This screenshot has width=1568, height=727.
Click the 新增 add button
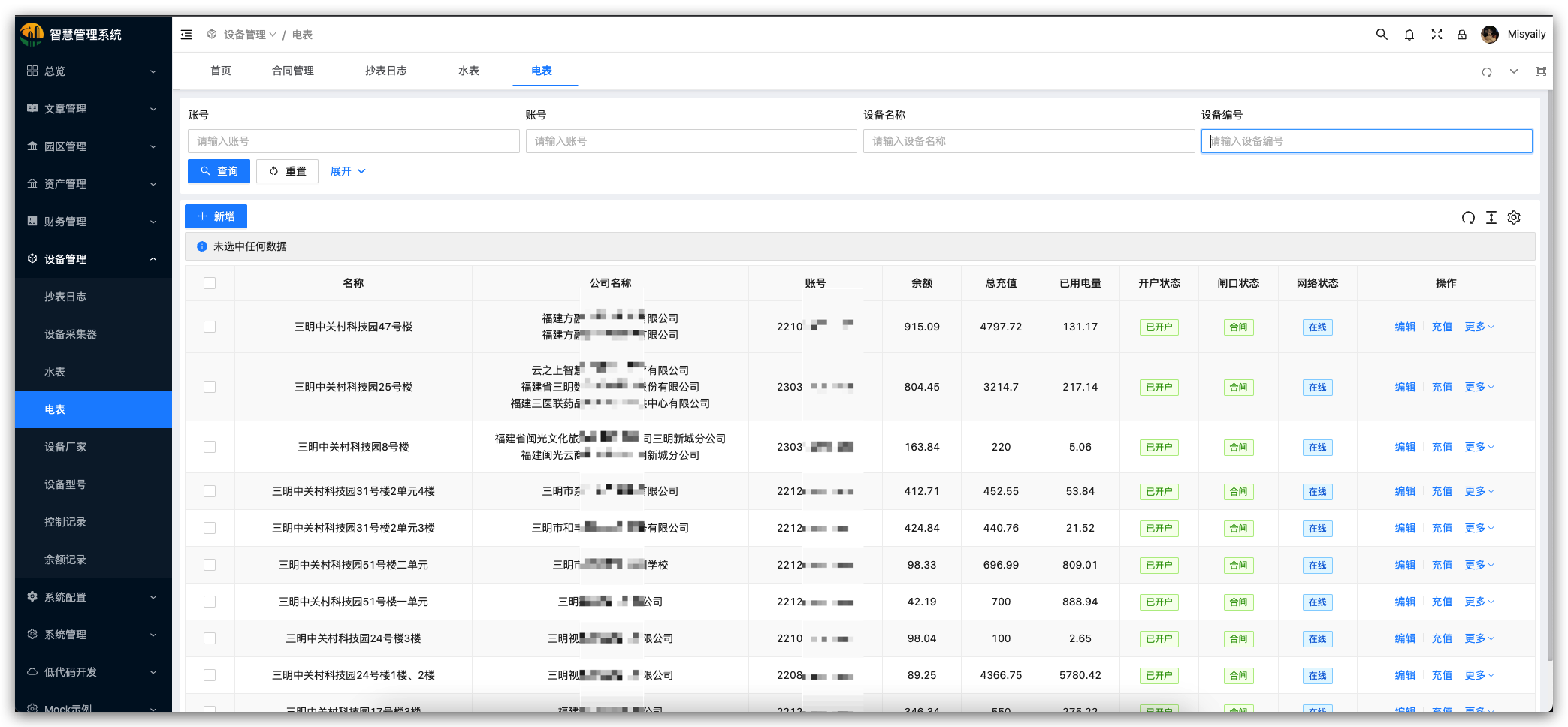point(216,216)
